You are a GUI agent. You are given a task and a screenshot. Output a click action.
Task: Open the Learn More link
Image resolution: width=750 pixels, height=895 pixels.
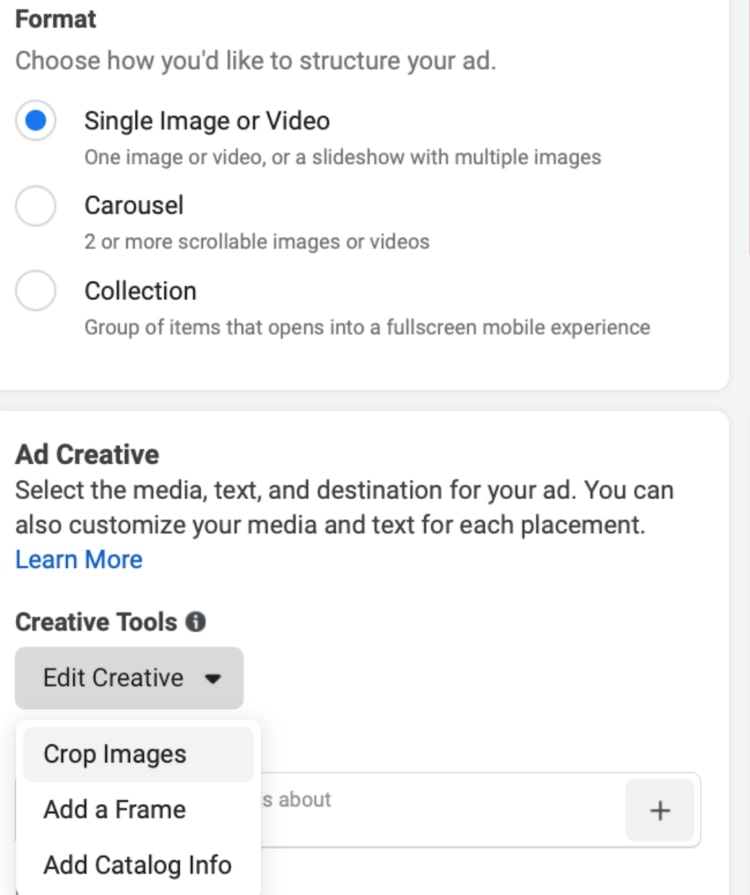[79, 559]
